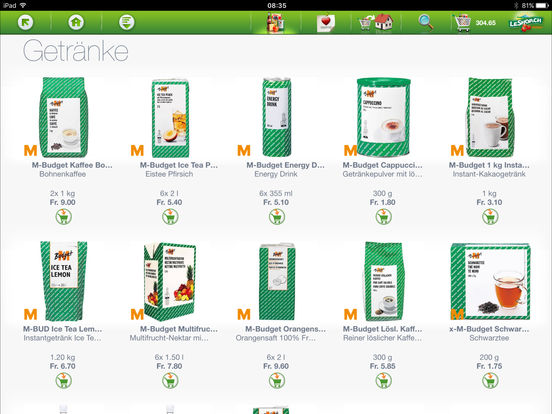Add M-Budget Instant-Kakaogetränk to cart
The height and width of the screenshot is (414, 552).
(x=490, y=217)
